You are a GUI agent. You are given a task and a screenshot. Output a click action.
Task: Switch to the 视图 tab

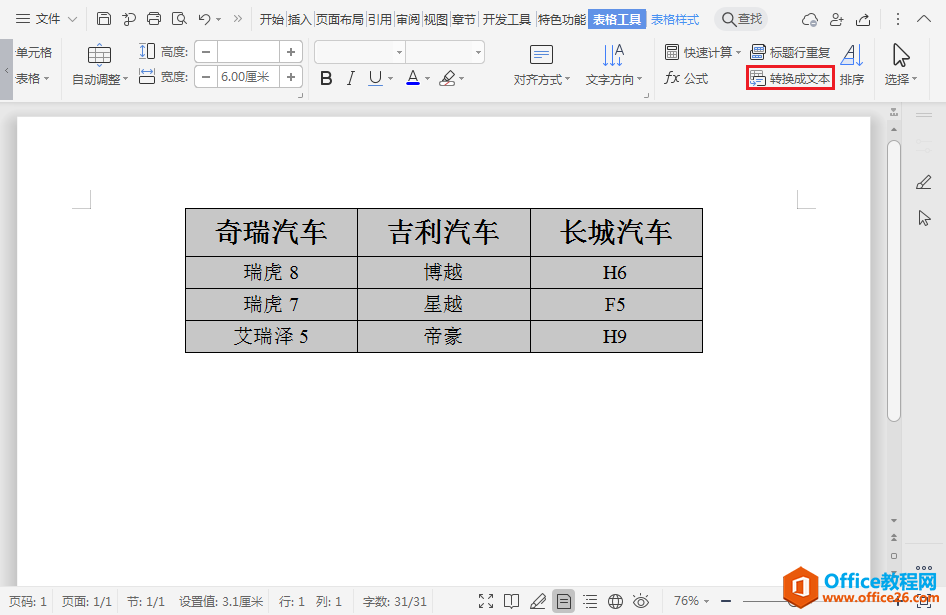436,20
